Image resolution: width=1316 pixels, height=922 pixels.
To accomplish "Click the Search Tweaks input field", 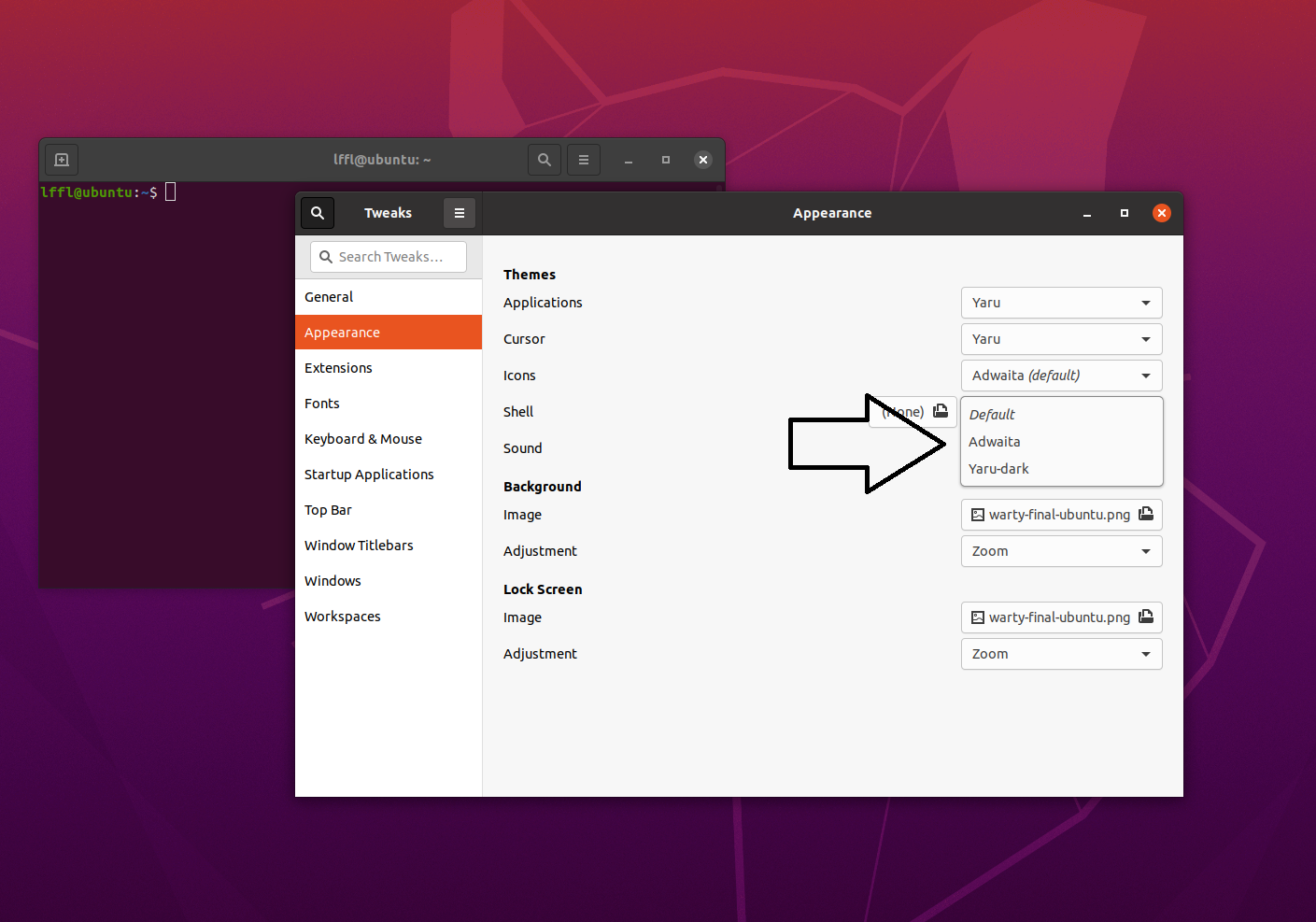I will 388,256.
